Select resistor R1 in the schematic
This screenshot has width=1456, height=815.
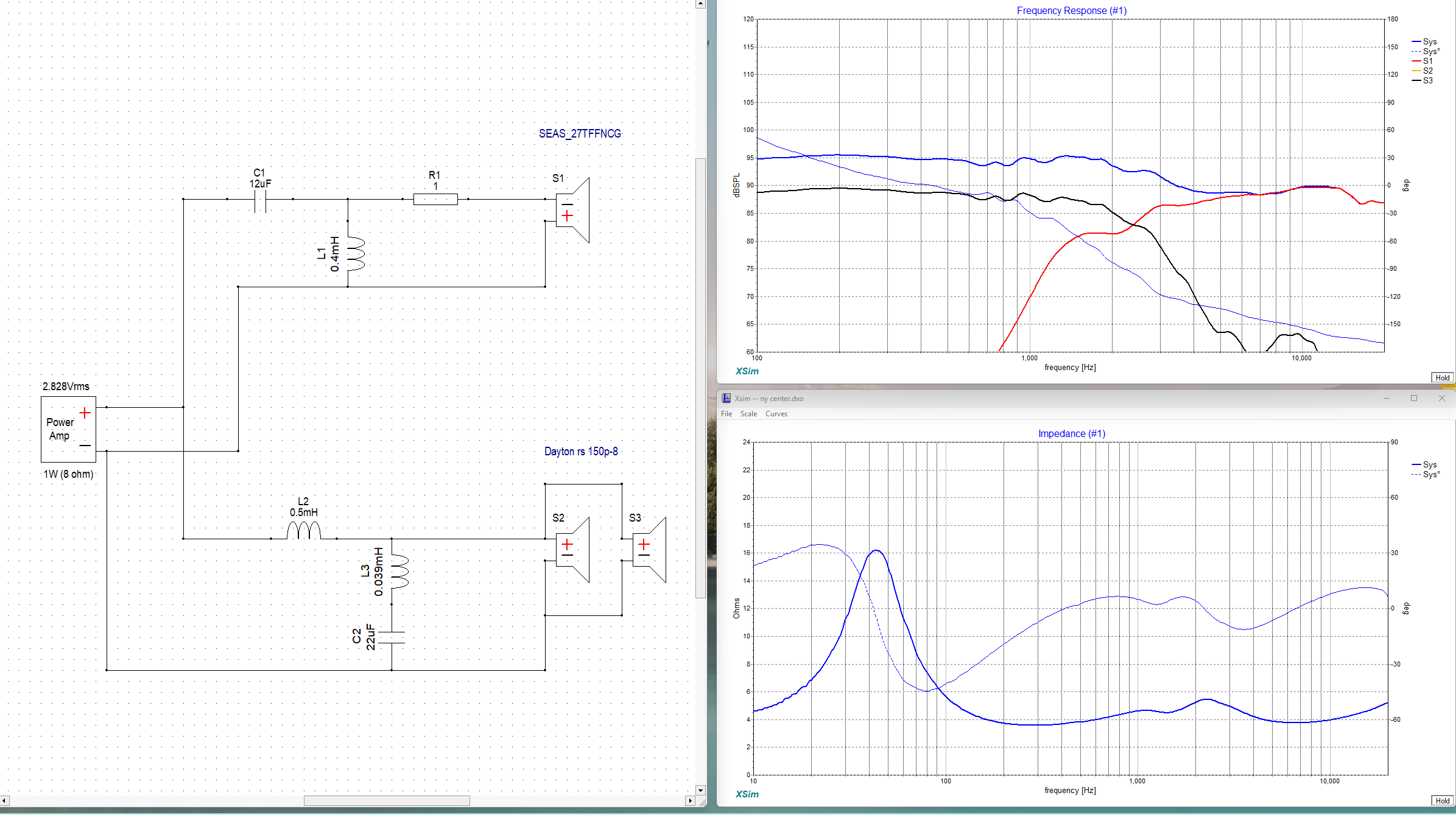435,200
